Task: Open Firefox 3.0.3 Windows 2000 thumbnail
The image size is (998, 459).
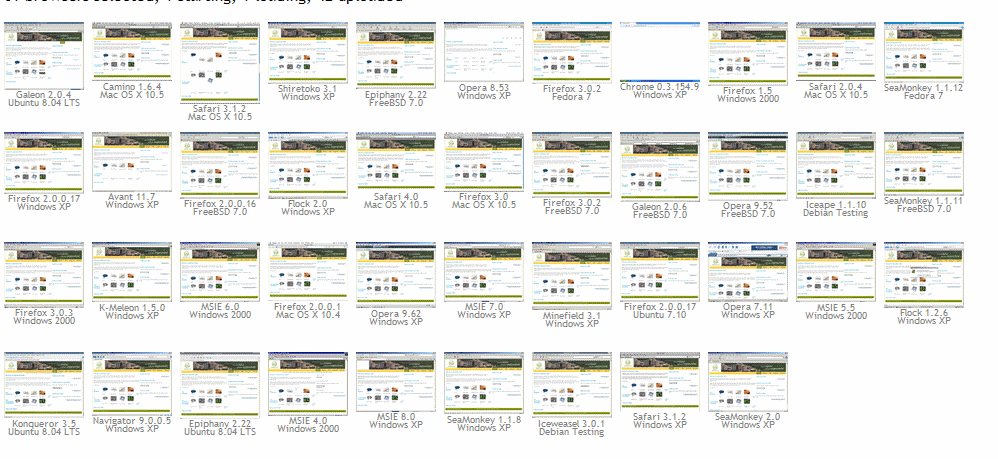Action: click(x=44, y=274)
